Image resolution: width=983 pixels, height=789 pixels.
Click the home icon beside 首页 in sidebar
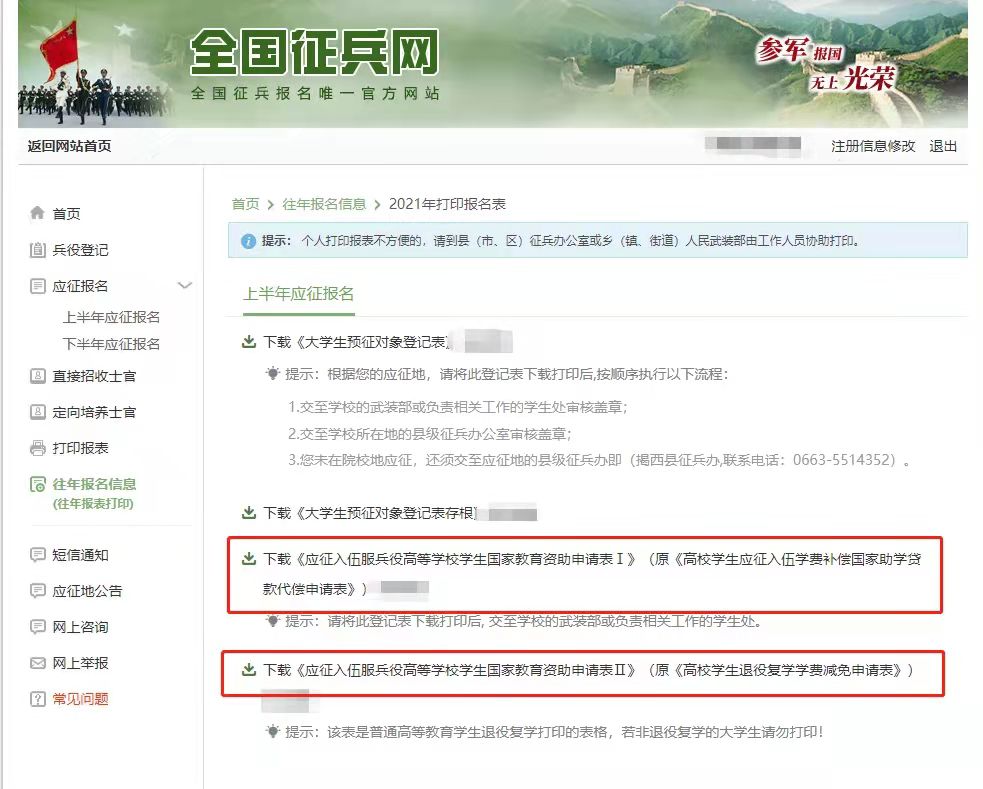(x=38, y=213)
